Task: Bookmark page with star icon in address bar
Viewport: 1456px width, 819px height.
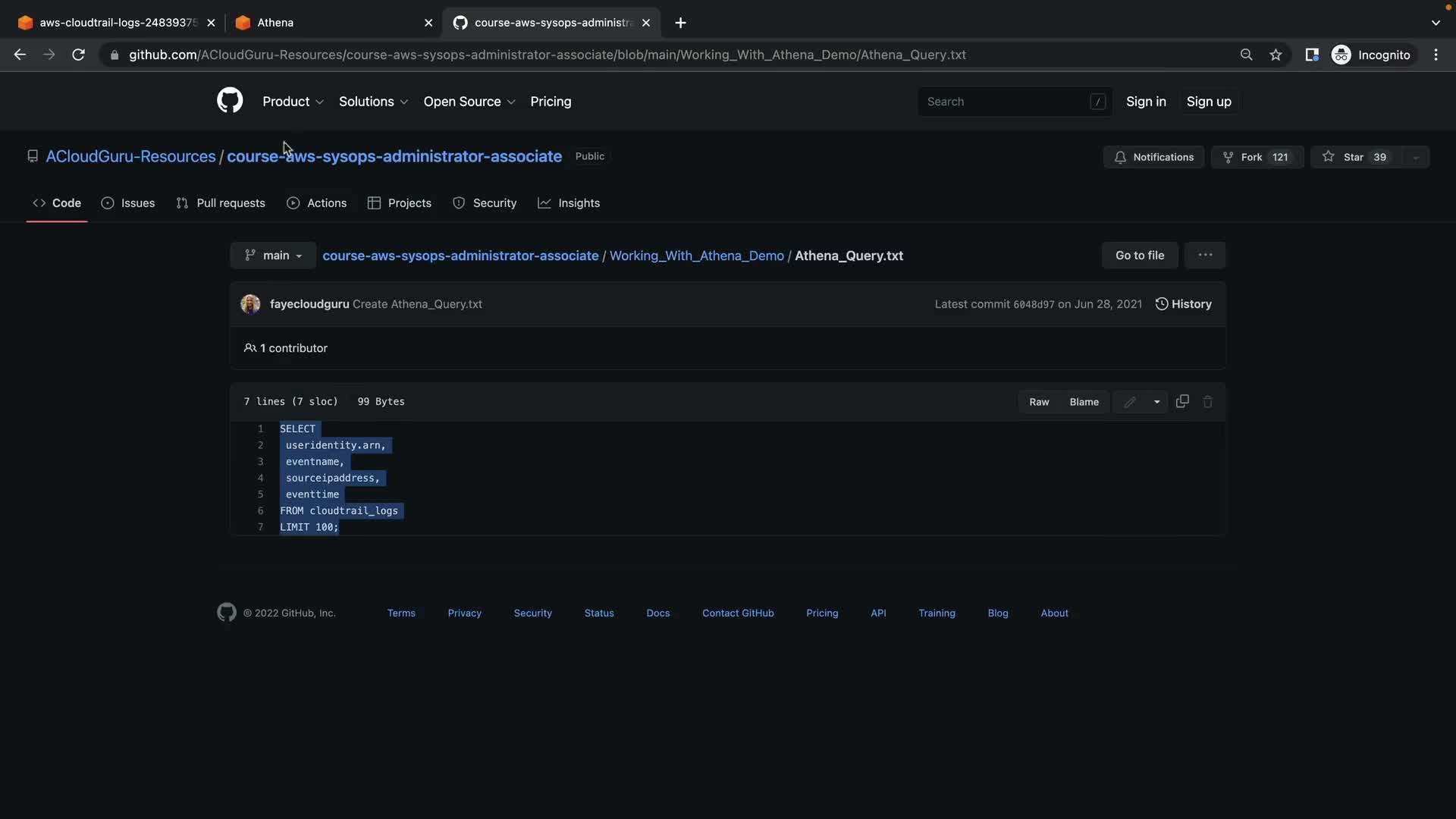Action: click(x=1276, y=55)
